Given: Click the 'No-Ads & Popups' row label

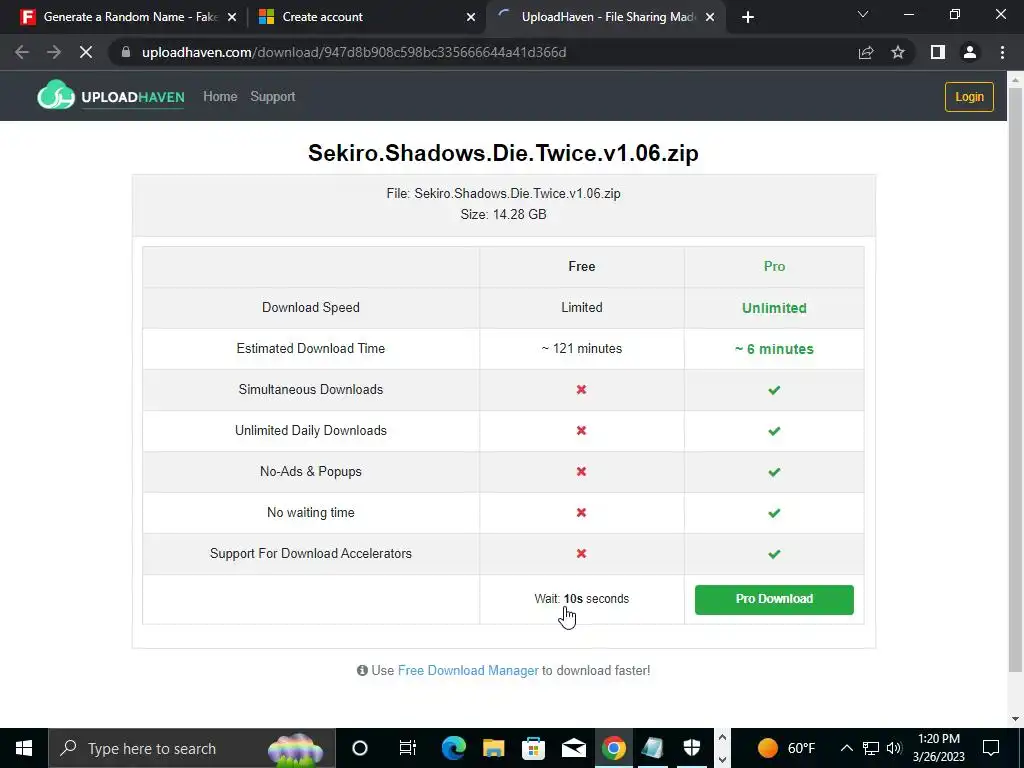Looking at the screenshot, I should tap(311, 472).
